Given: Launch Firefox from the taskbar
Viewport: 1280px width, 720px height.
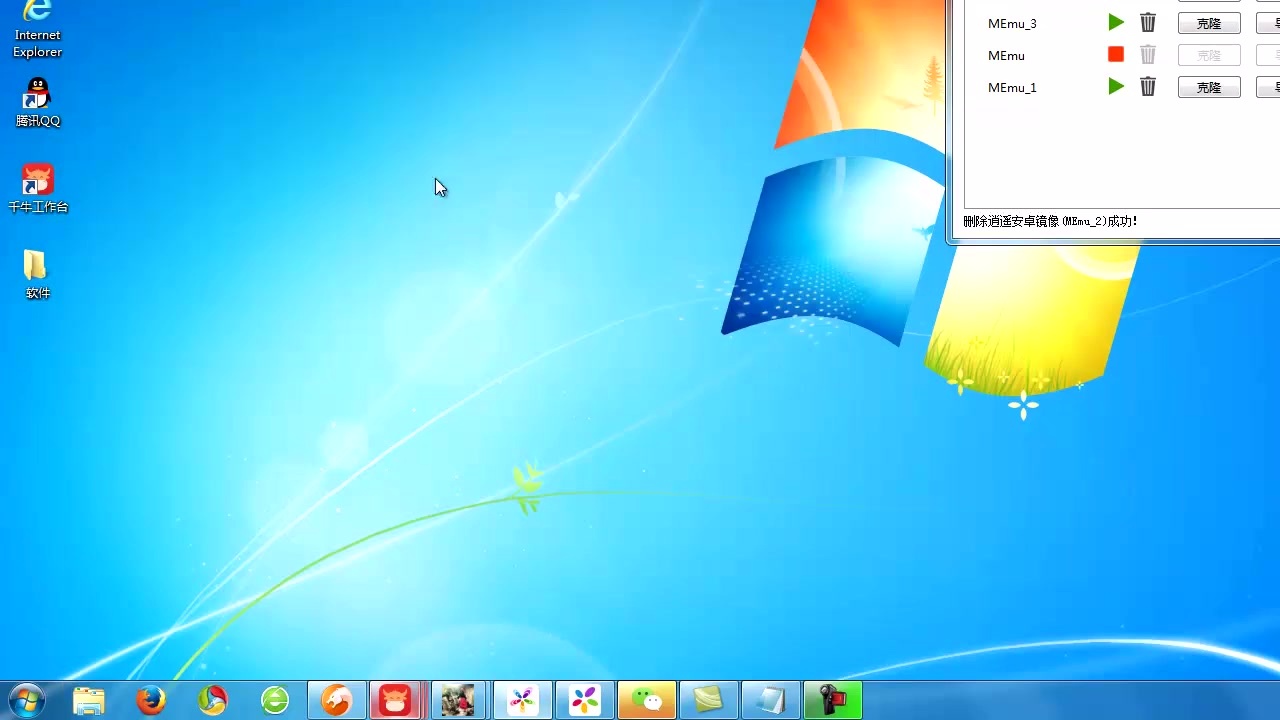Looking at the screenshot, I should pyautogui.click(x=151, y=700).
